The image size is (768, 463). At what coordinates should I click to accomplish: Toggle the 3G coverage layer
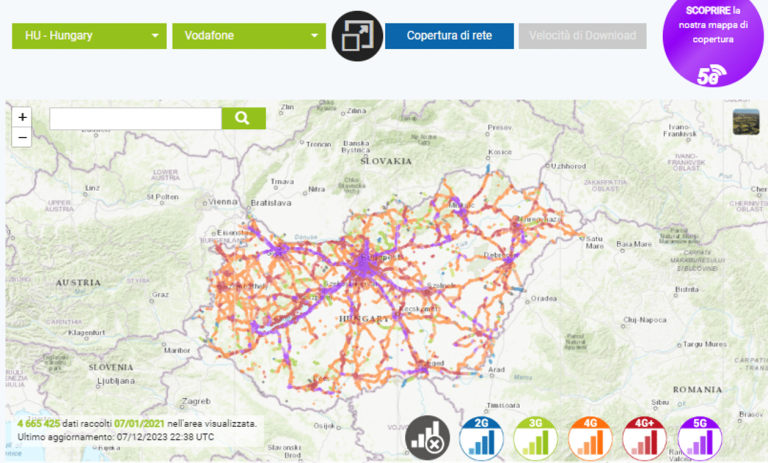[536, 438]
